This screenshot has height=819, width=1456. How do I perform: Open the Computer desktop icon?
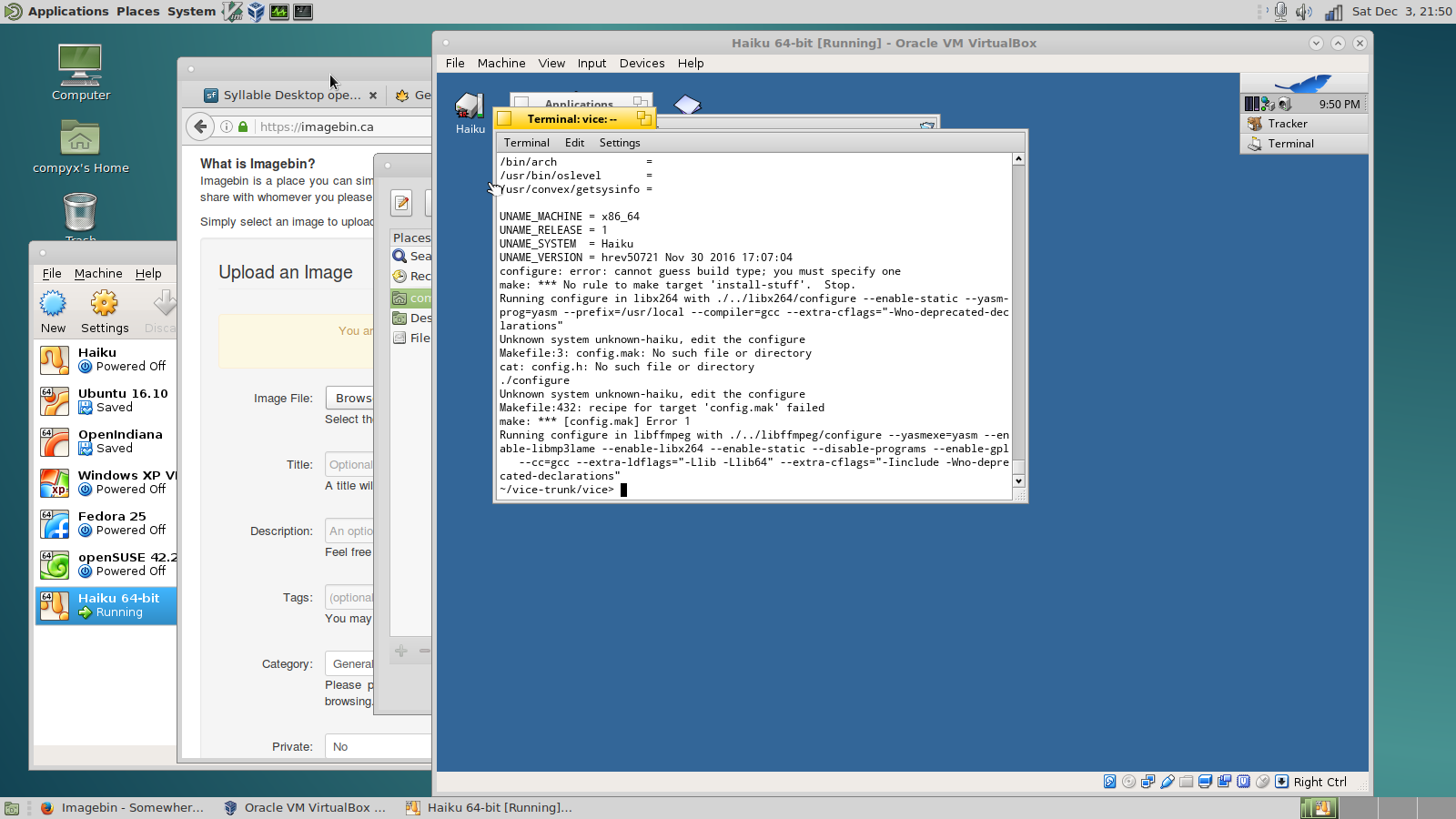(x=80, y=73)
